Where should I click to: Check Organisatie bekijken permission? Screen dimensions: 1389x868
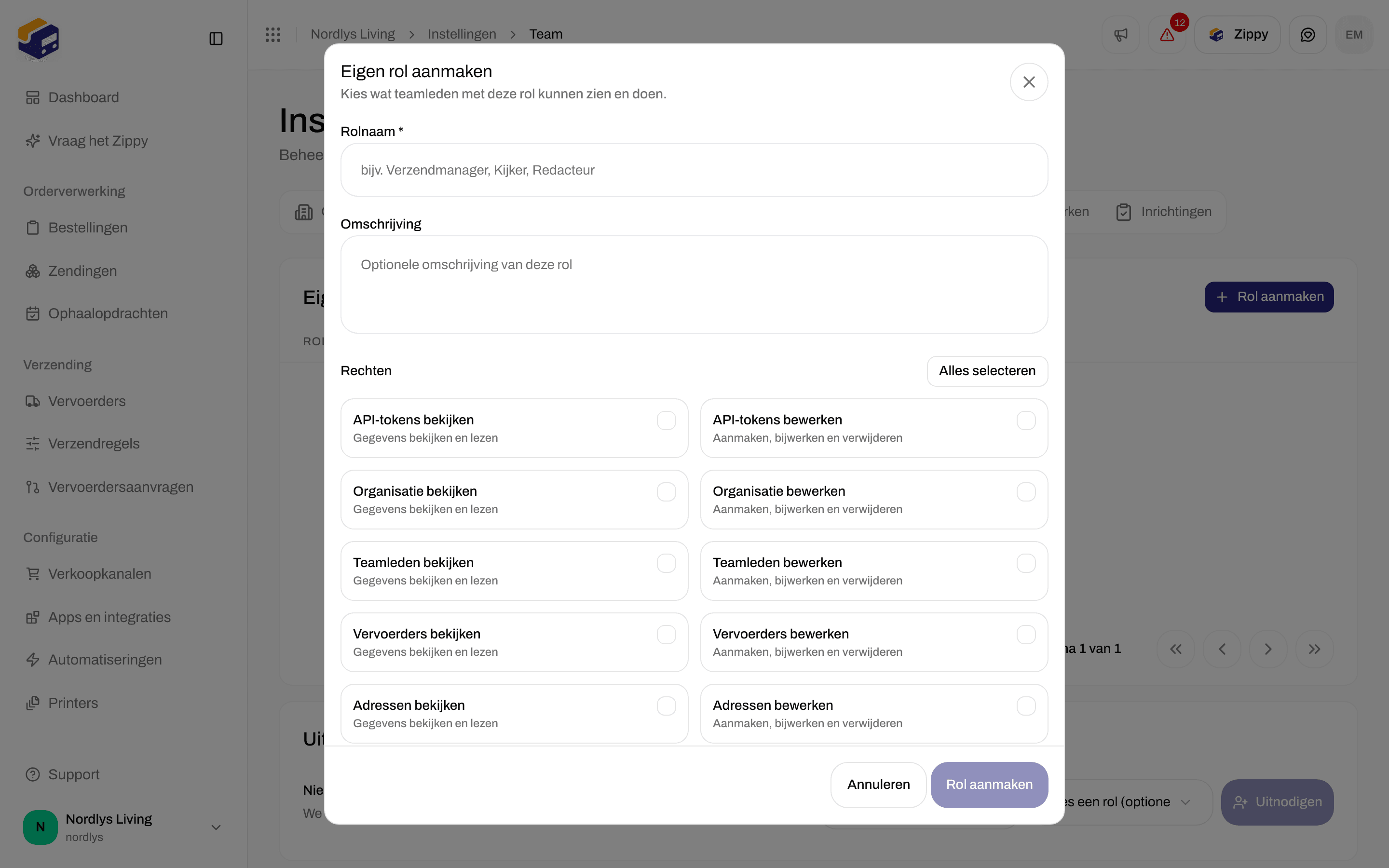(667, 492)
